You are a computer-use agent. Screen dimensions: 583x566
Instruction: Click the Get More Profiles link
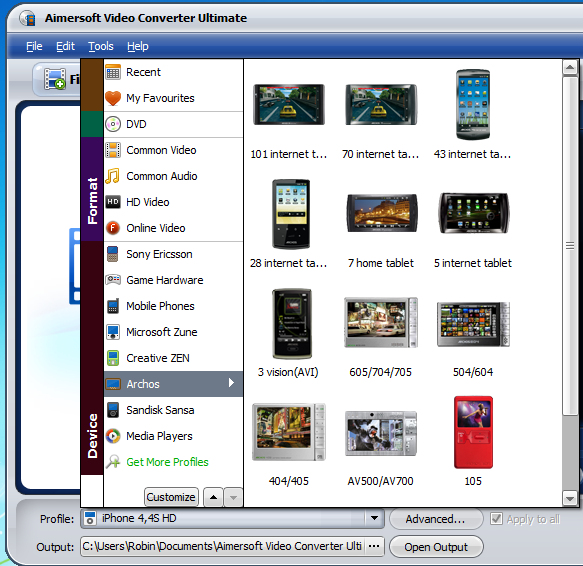point(167,462)
